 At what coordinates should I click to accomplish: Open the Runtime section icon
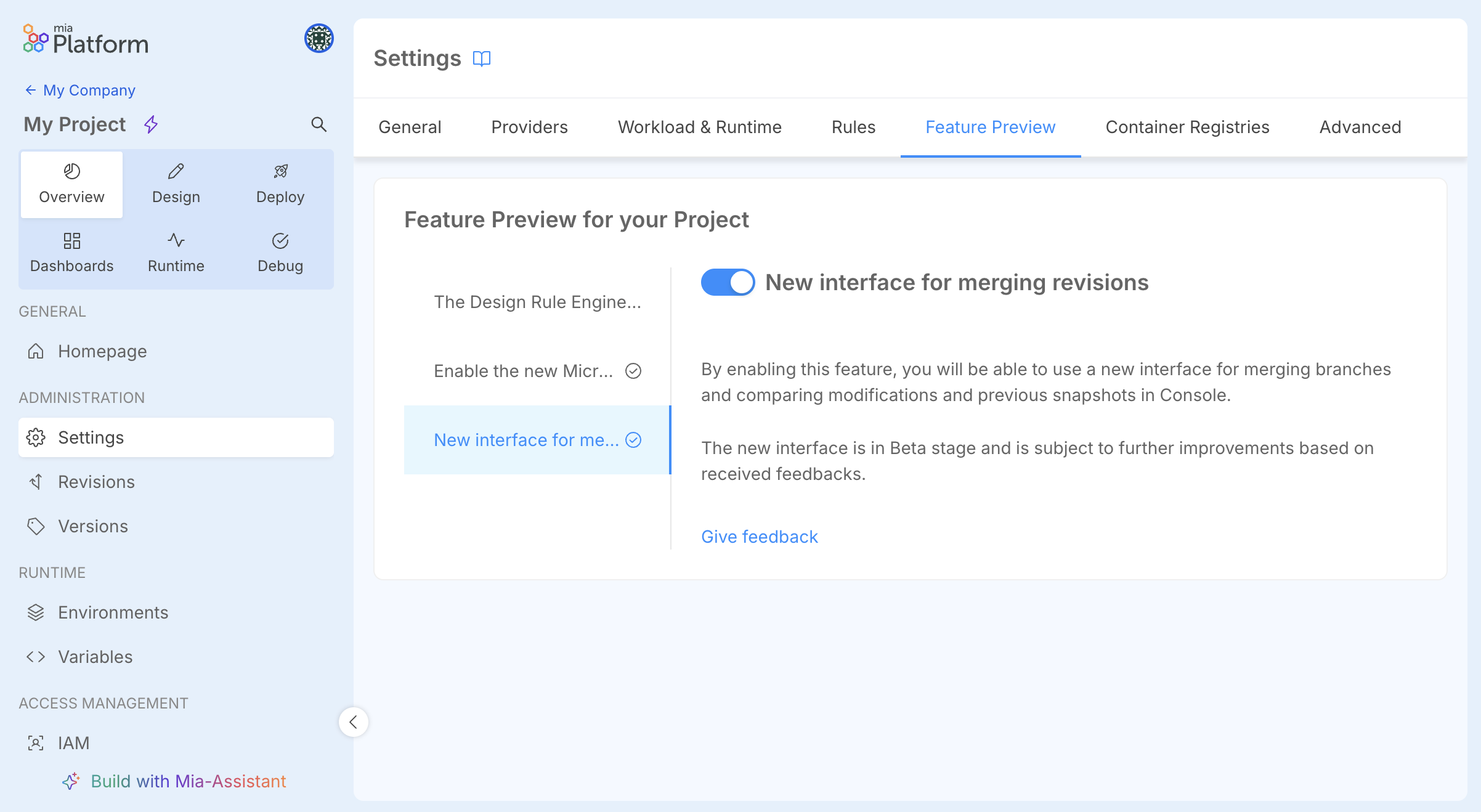point(176,241)
